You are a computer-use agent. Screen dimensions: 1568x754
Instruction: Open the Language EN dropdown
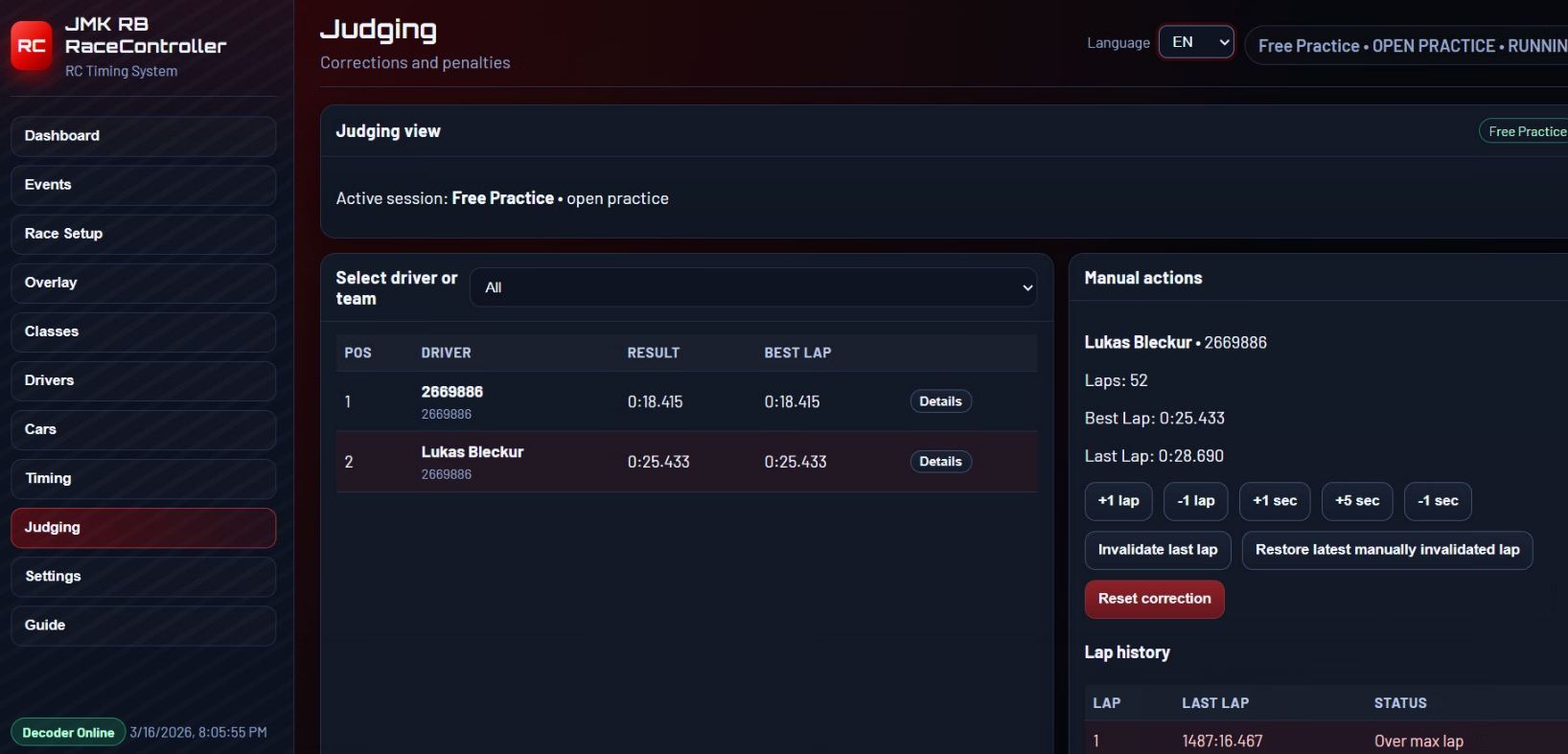click(x=1195, y=42)
